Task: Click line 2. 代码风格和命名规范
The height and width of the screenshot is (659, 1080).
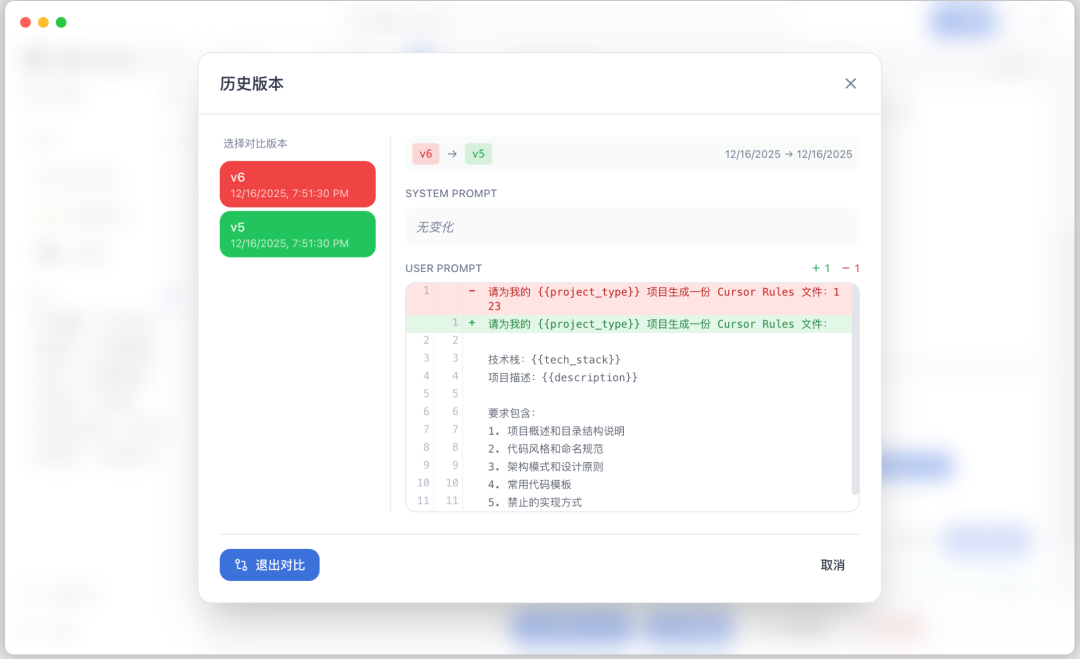Action: (546, 449)
